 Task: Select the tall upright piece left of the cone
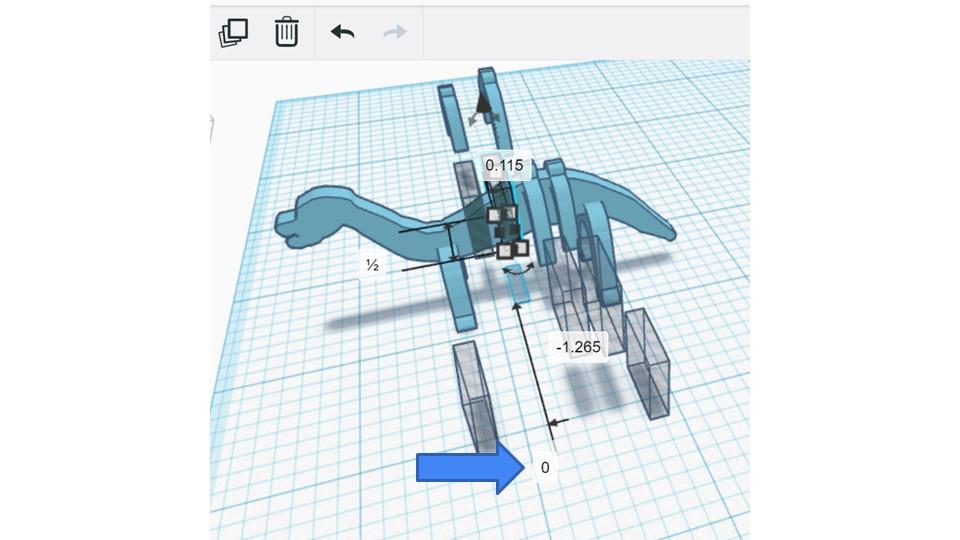point(454,118)
